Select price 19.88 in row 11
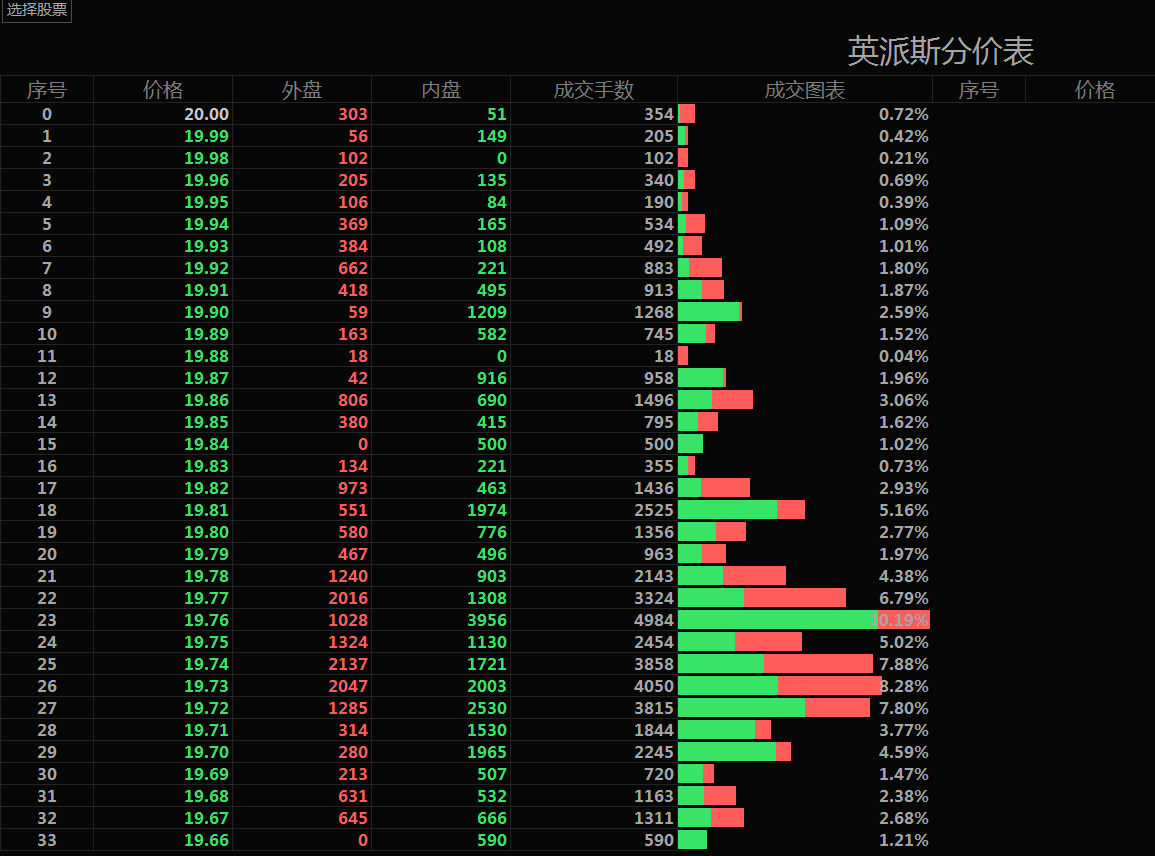The height and width of the screenshot is (856, 1155). (x=206, y=357)
